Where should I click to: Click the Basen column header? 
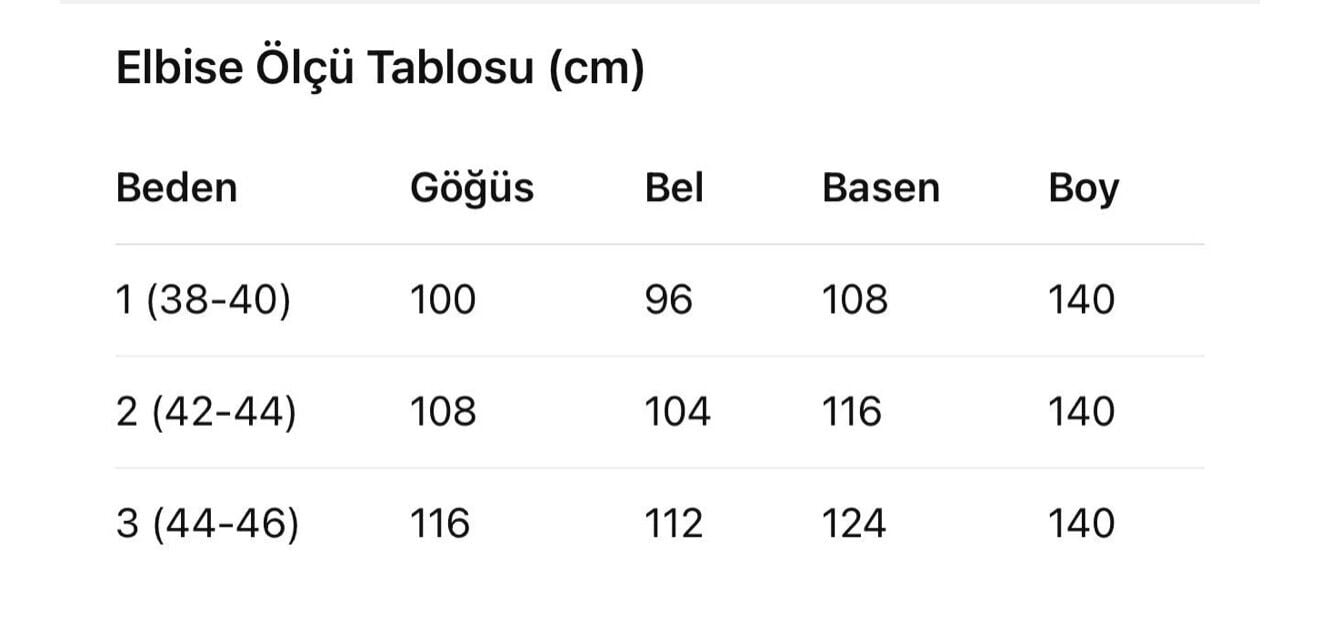click(x=880, y=188)
